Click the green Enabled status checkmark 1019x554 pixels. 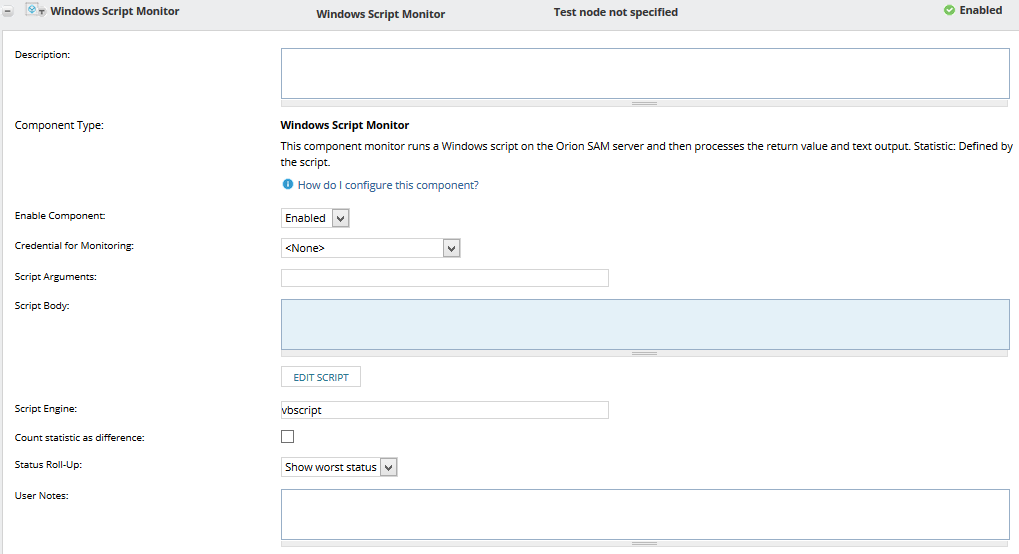949,11
